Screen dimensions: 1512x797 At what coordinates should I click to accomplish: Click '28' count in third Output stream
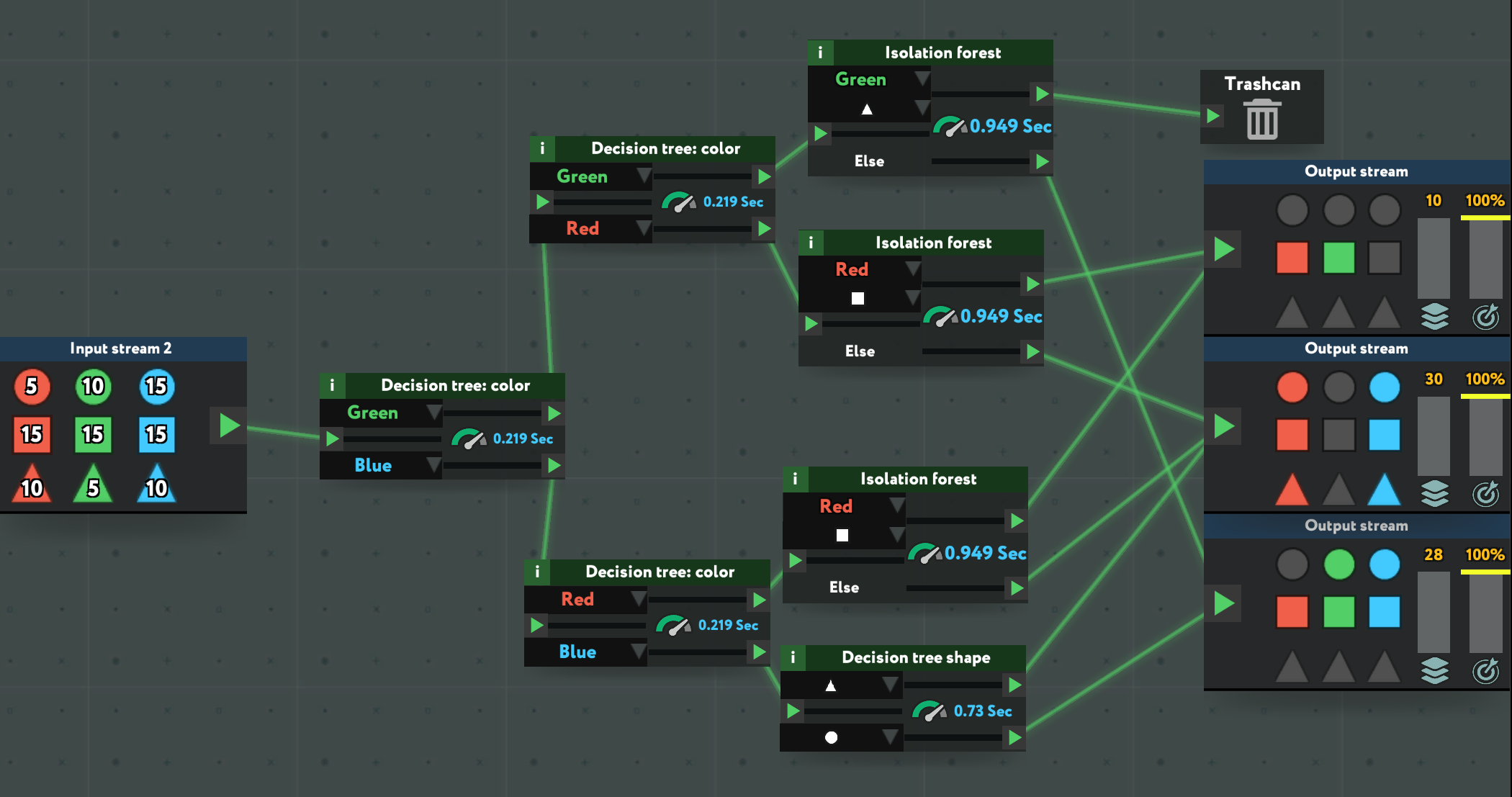(1433, 554)
